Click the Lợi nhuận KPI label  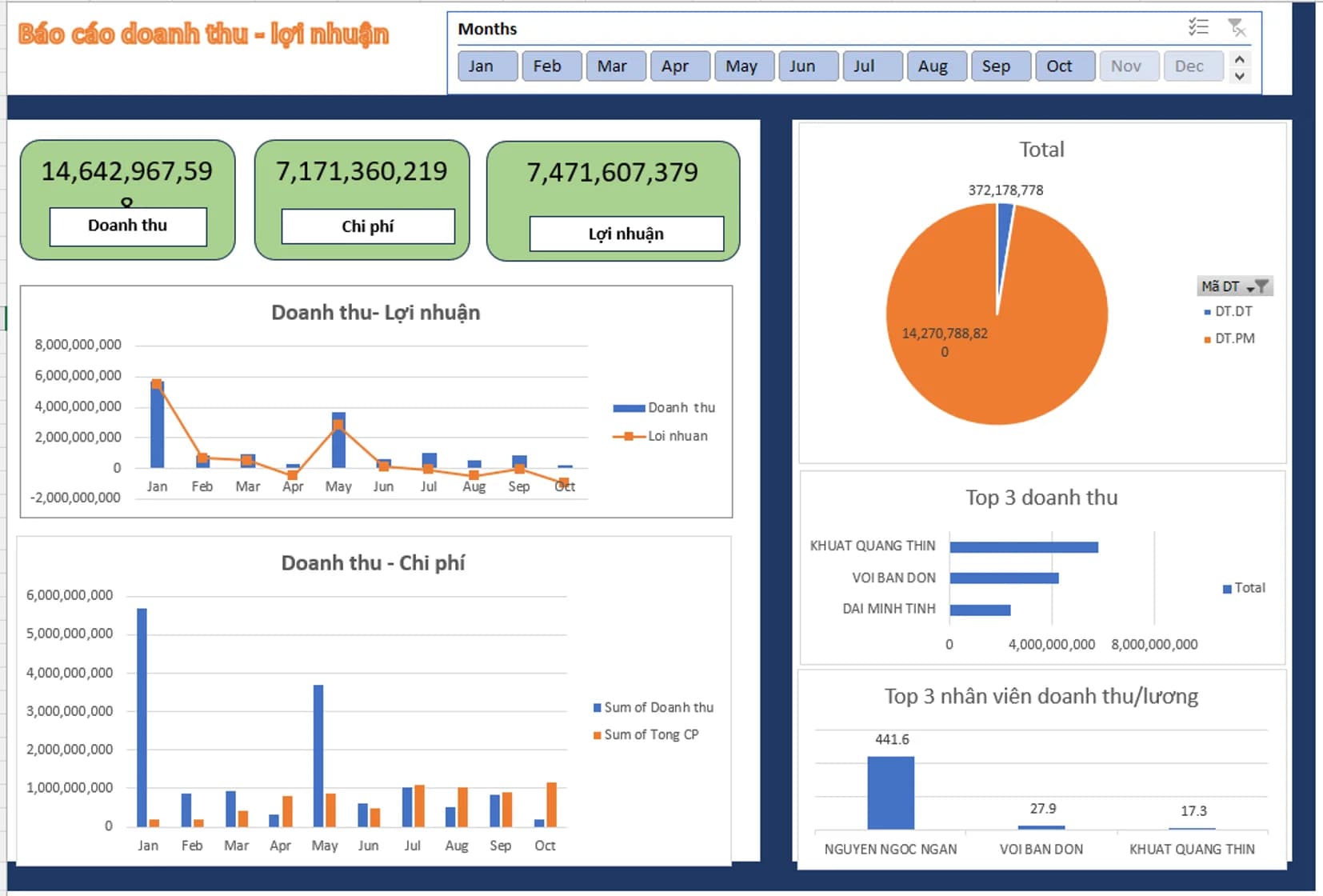click(628, 234)
